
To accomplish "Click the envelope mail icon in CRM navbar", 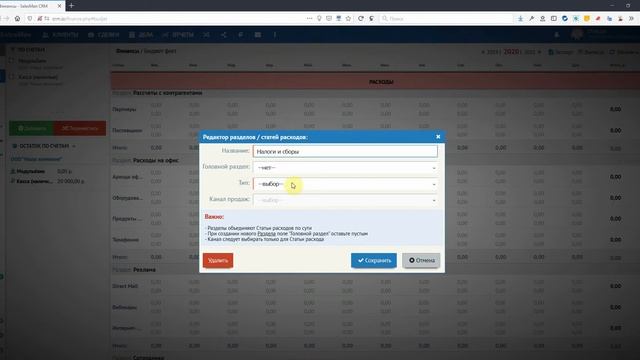I will (258, 35).
